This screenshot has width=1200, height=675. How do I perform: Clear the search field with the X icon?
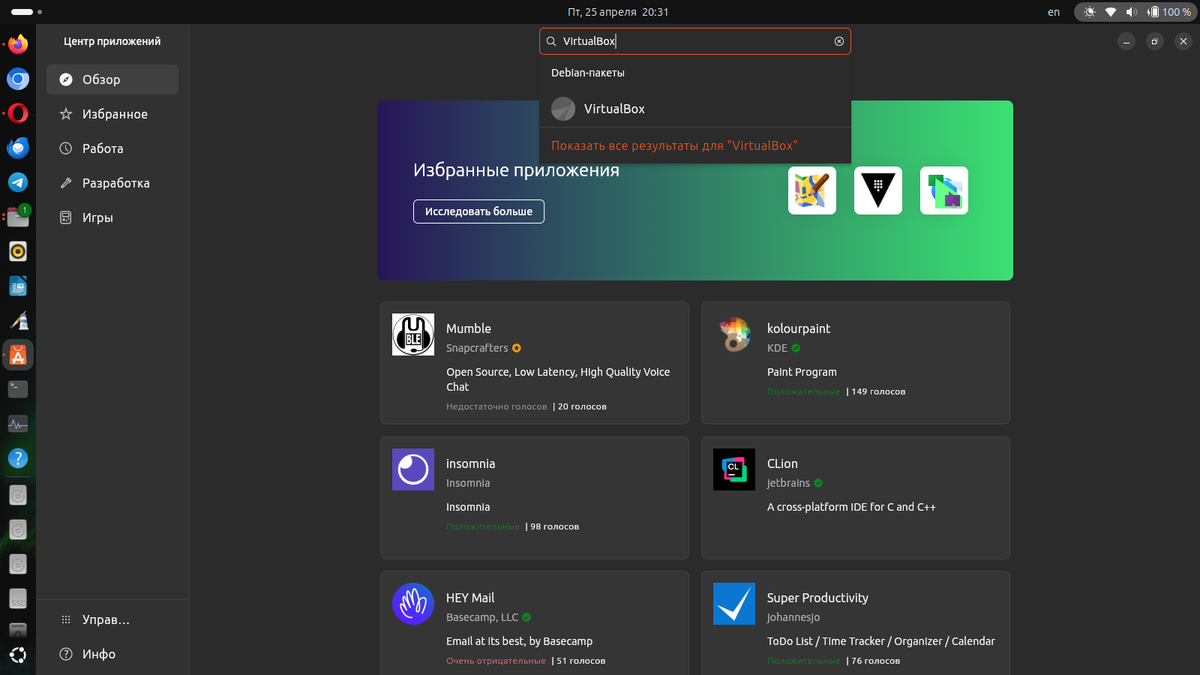click(x=838, y=41)
